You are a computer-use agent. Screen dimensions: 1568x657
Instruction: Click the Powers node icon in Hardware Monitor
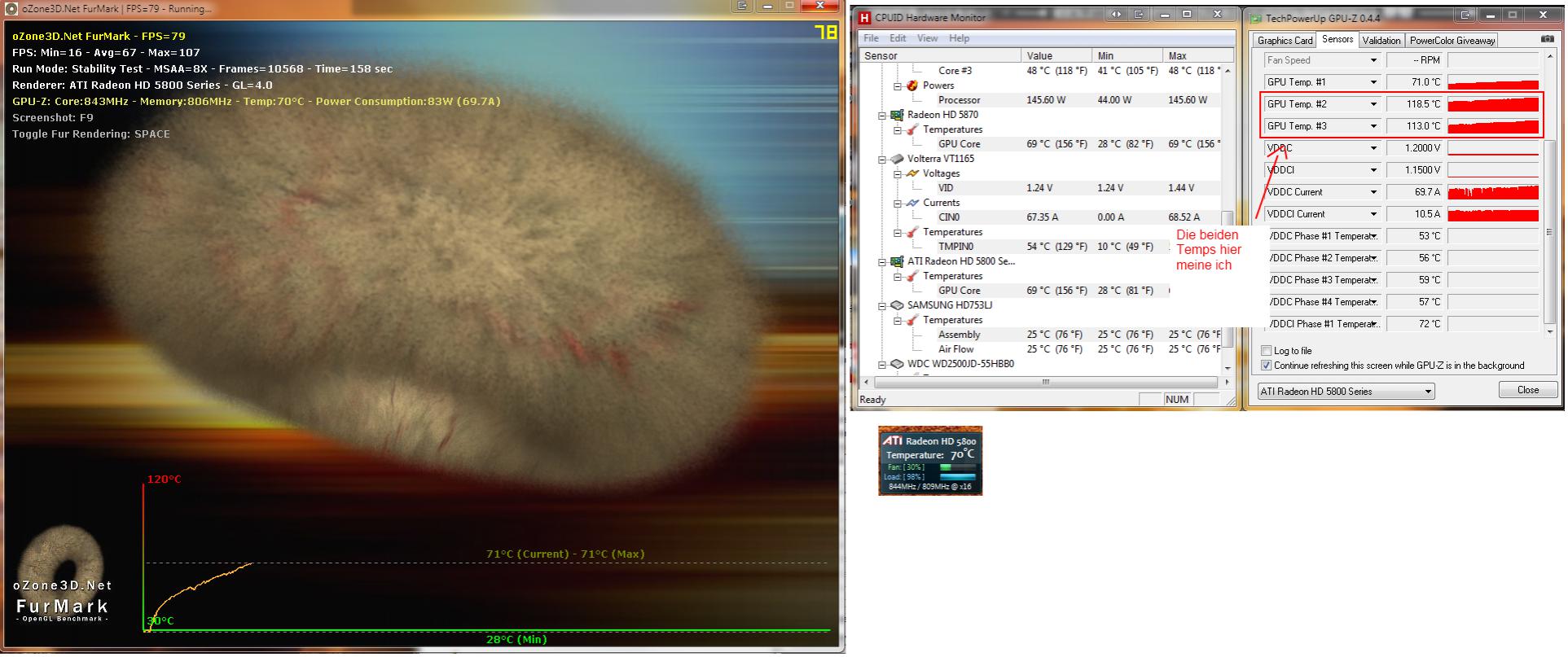[911, 85]
